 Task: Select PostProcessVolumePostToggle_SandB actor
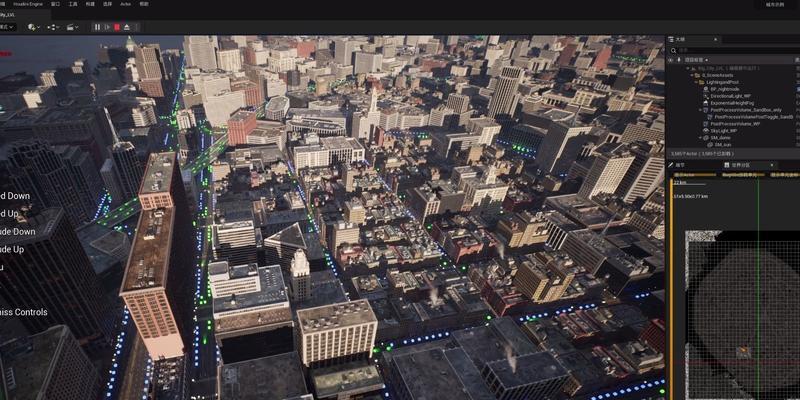click(x=753, y=117)
